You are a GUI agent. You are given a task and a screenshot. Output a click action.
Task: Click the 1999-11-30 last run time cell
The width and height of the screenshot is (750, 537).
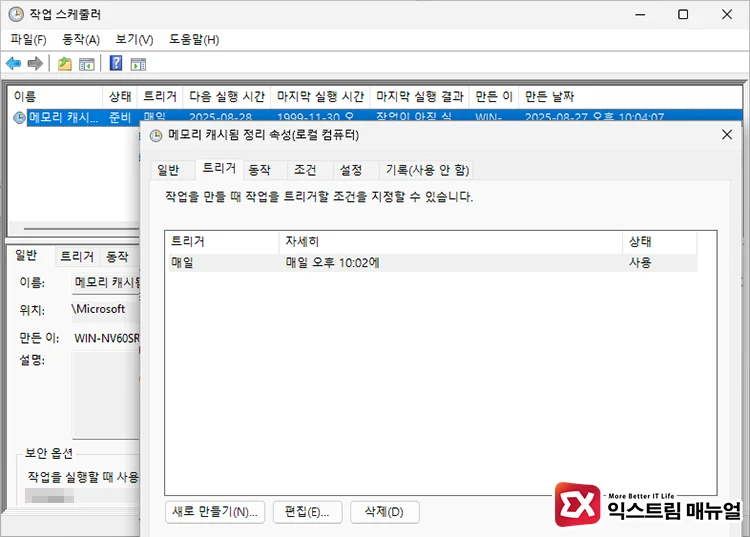(x=315, y=117)
